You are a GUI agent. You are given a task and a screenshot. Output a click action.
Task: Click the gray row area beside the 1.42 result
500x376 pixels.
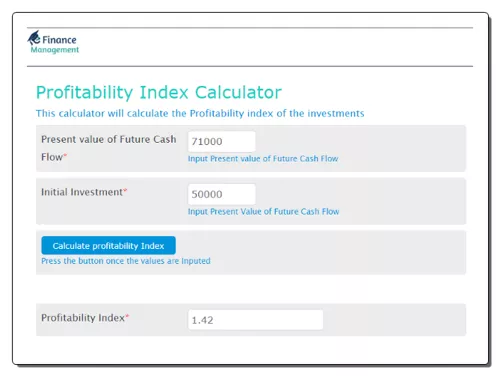click(393, 320)
